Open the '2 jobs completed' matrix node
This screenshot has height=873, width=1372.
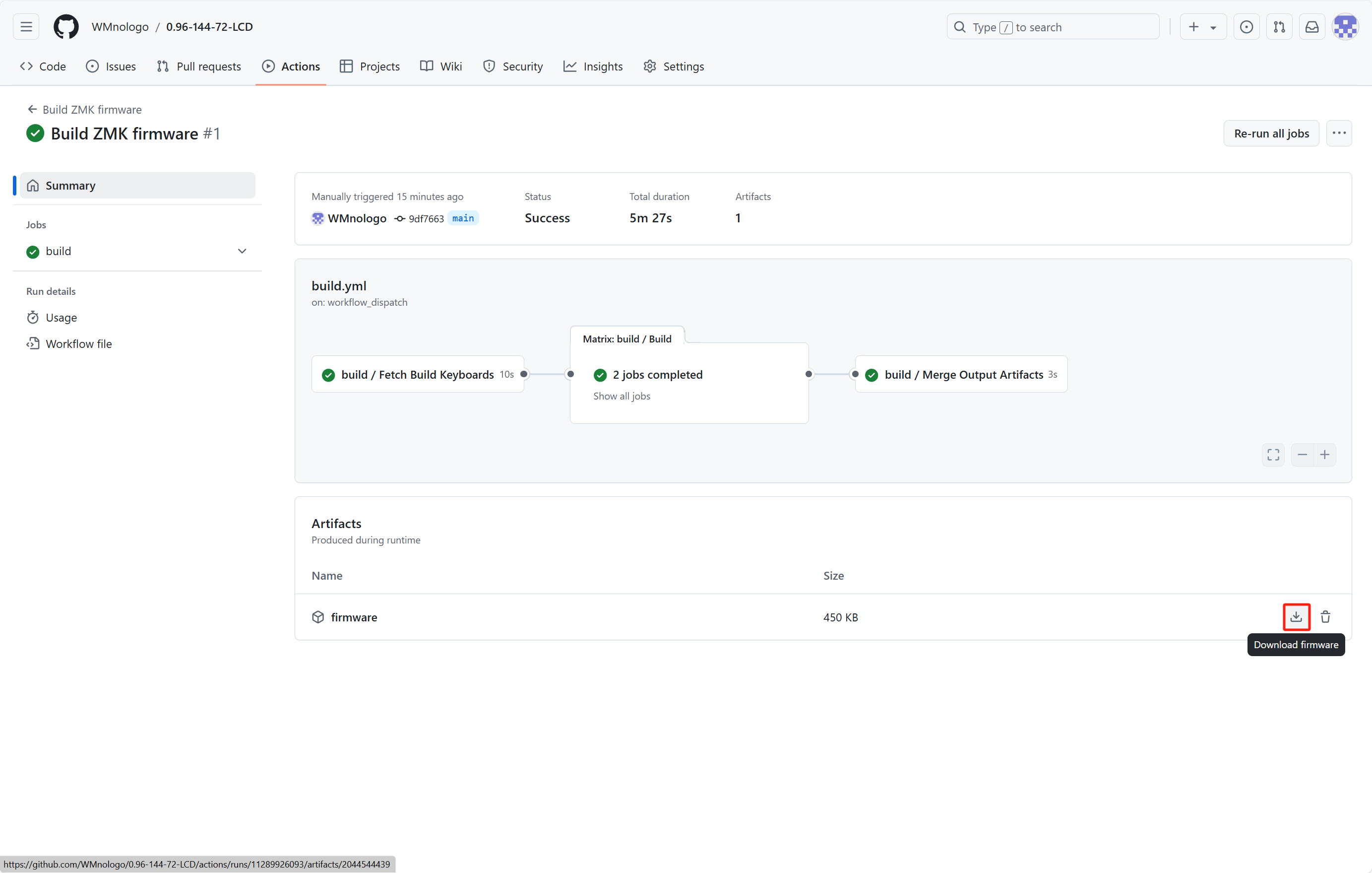658,375
